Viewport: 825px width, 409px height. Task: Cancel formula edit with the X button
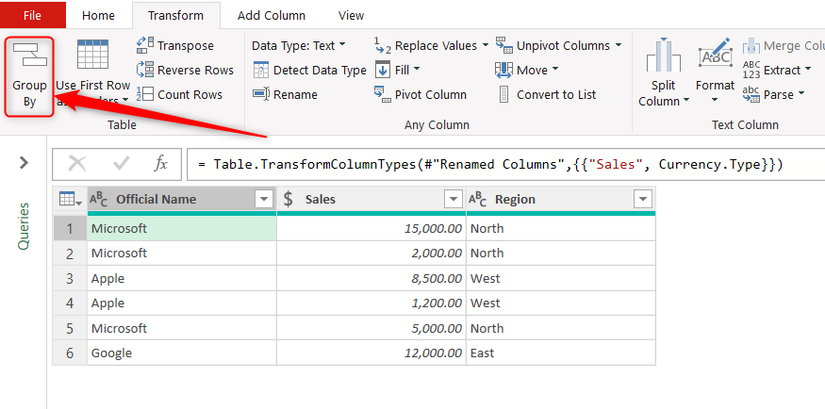coord(77,164)
